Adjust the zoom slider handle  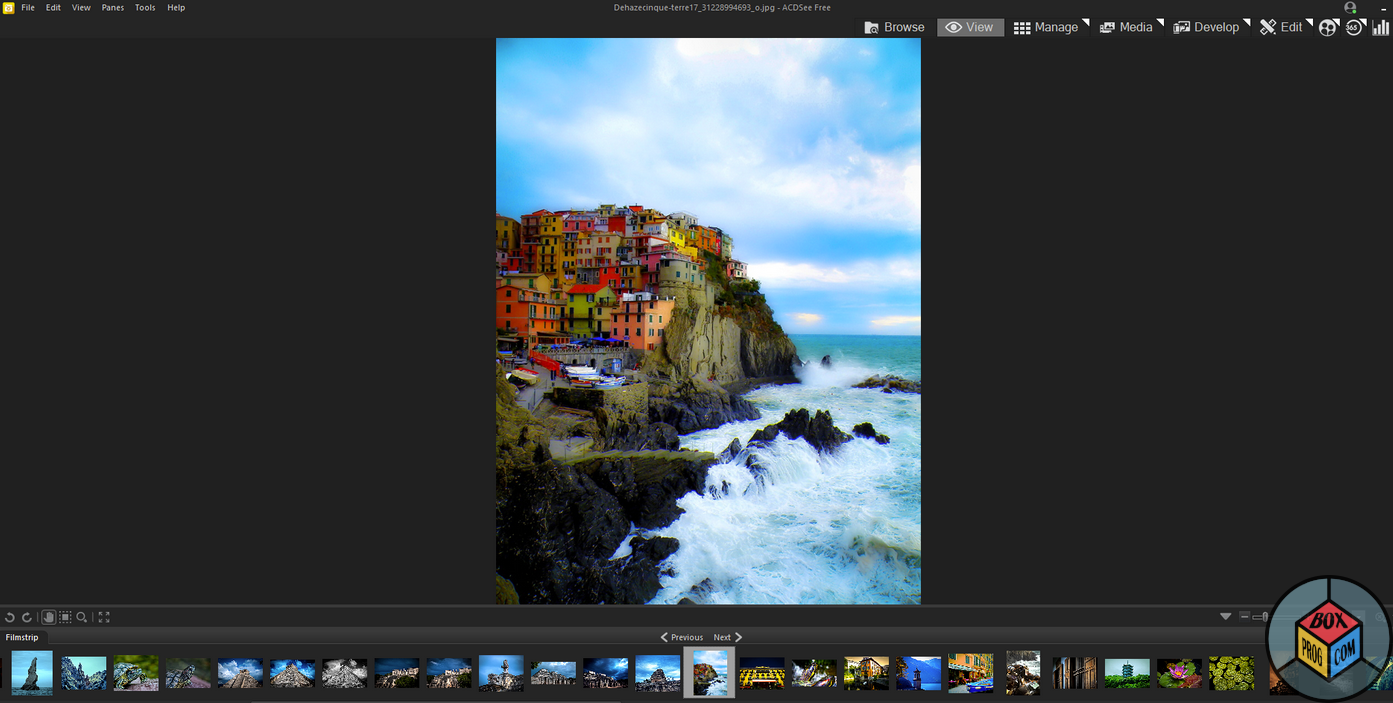1265,617
